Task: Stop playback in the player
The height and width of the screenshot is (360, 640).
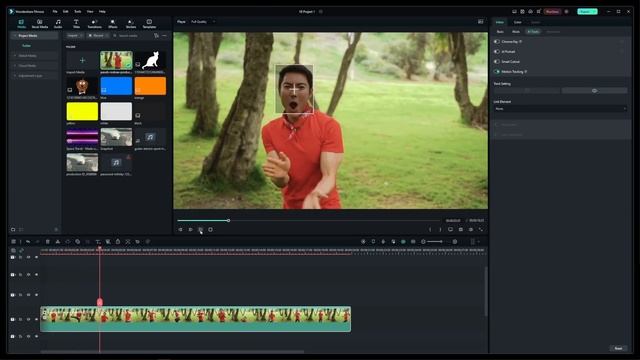Action: (210, 229)
